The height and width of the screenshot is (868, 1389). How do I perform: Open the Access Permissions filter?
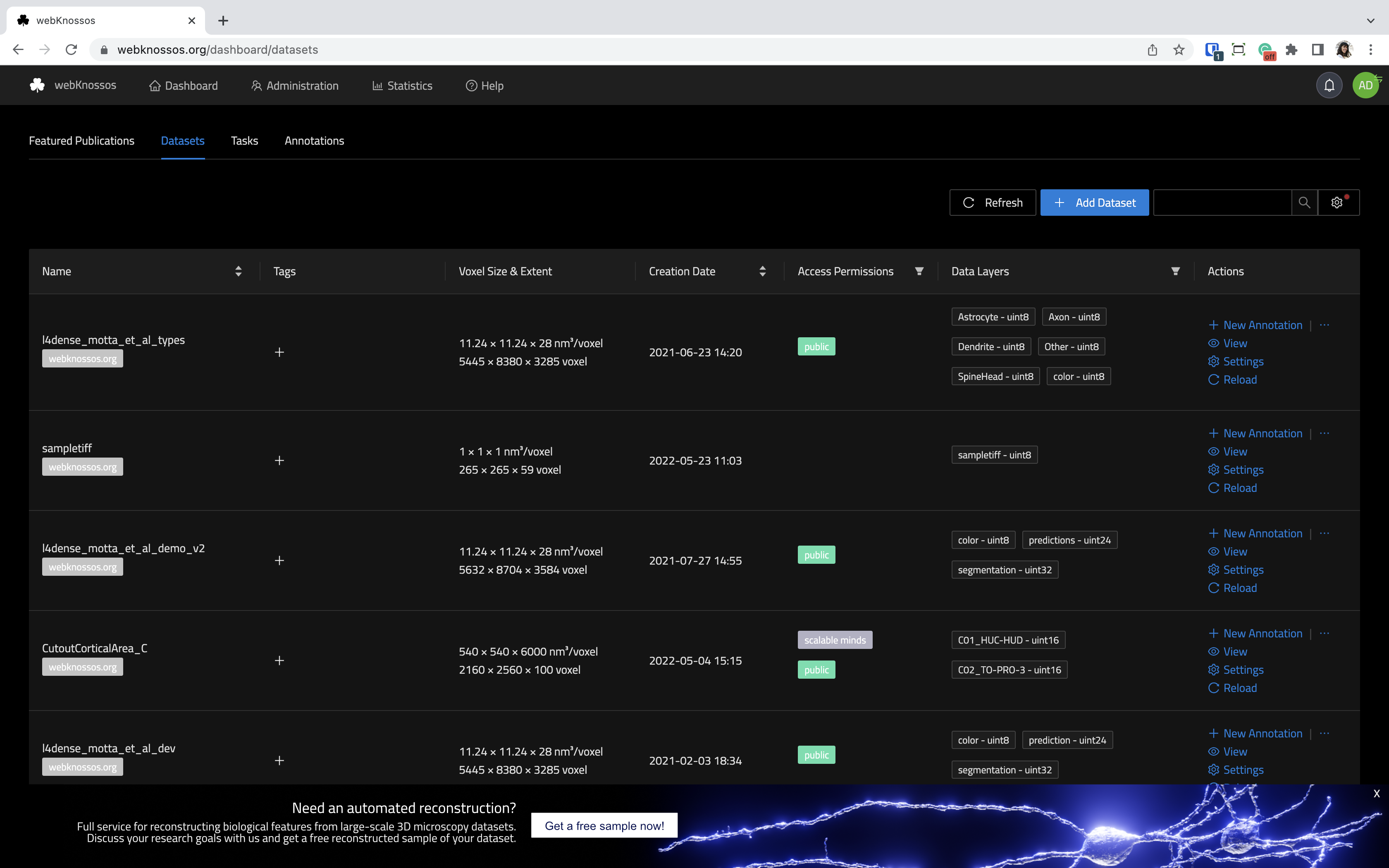pos(919,271)
